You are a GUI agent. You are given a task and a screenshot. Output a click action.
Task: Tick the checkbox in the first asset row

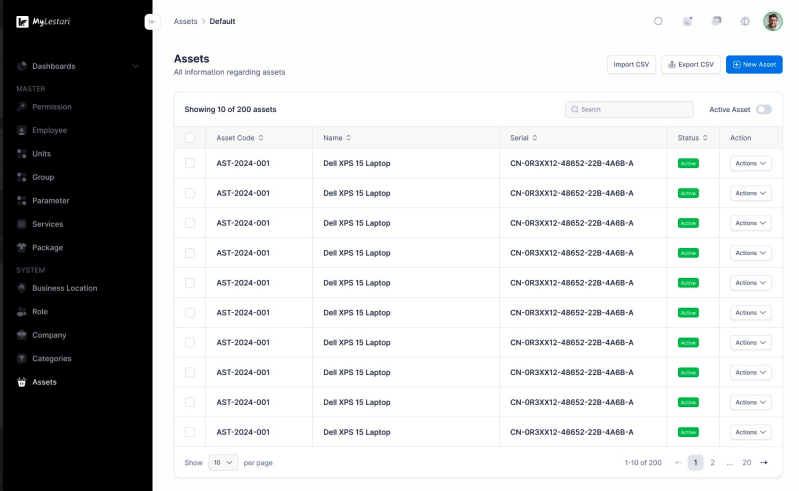pyautogui.click(x=190, y=163)
